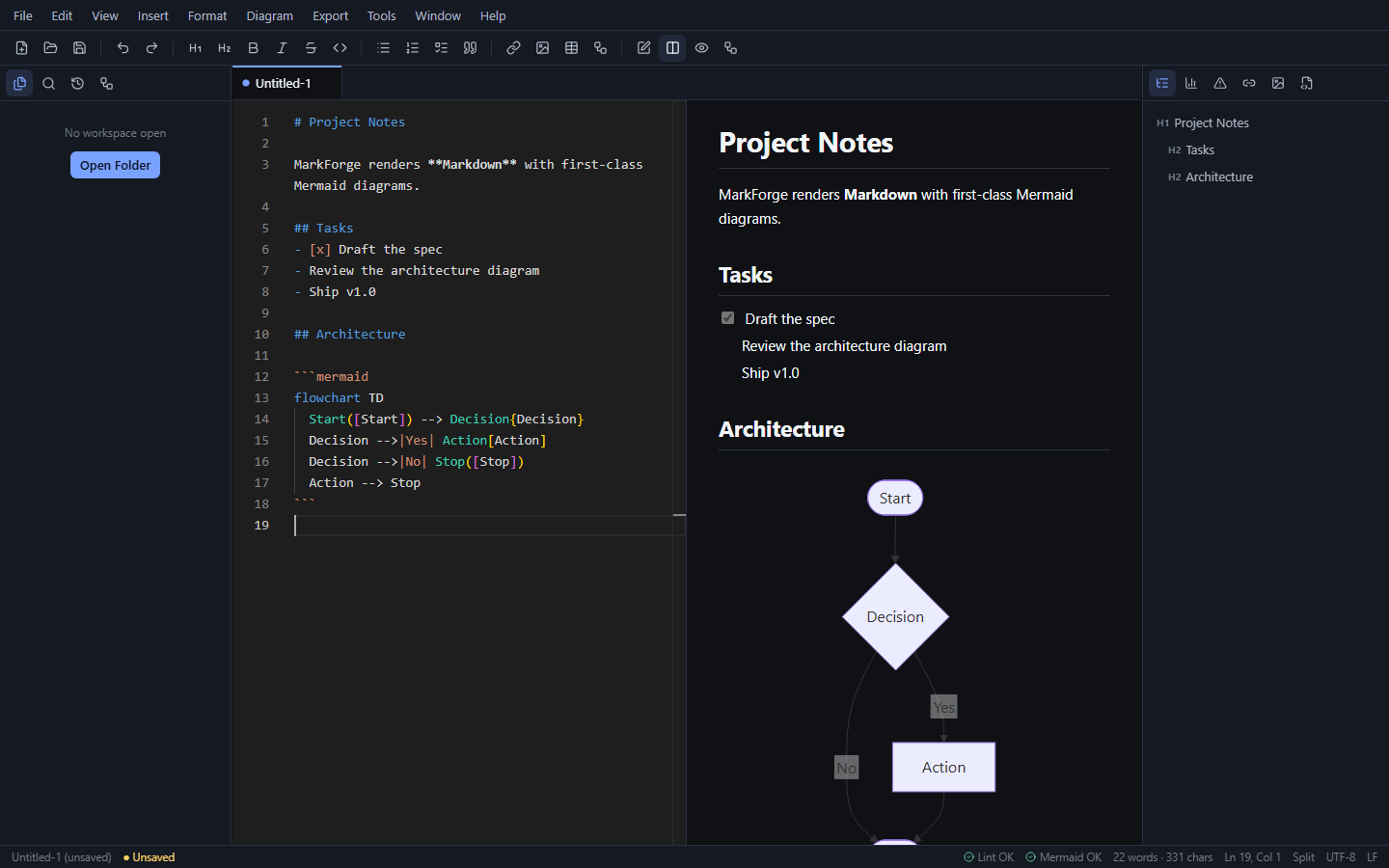This screenshot has width=1389, height=868.
Task: Open the statistics chart panel
Action: point(1191,84)
